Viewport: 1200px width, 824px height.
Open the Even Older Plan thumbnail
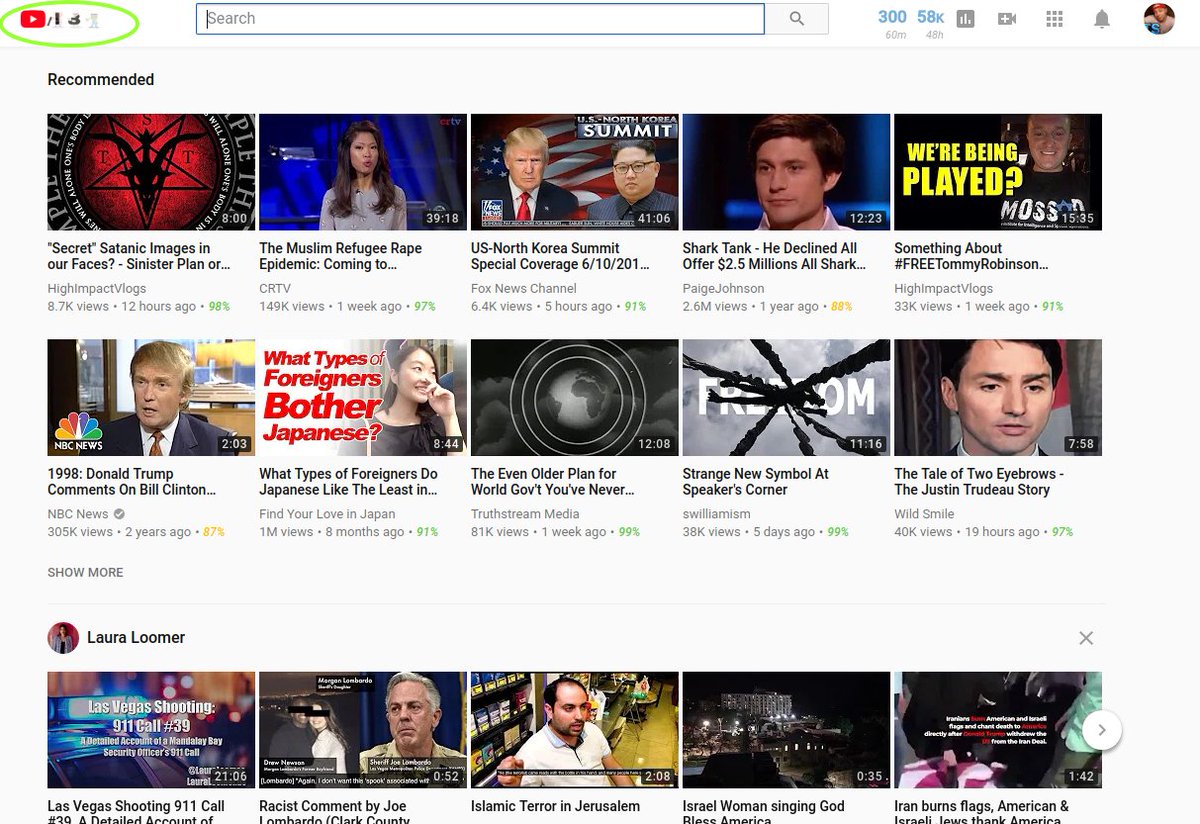(575, 398)
